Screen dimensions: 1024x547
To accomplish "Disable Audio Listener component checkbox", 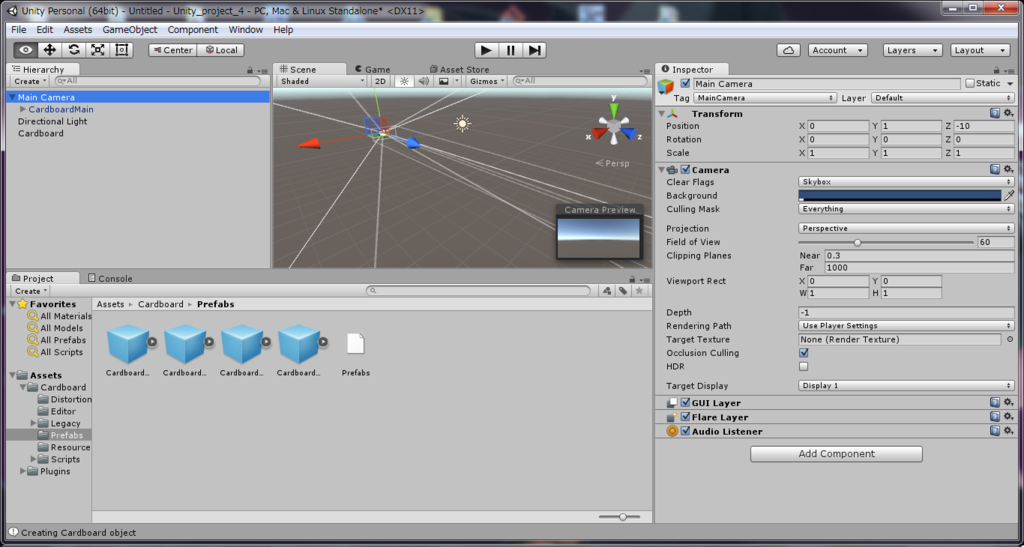I will point(685,431).
